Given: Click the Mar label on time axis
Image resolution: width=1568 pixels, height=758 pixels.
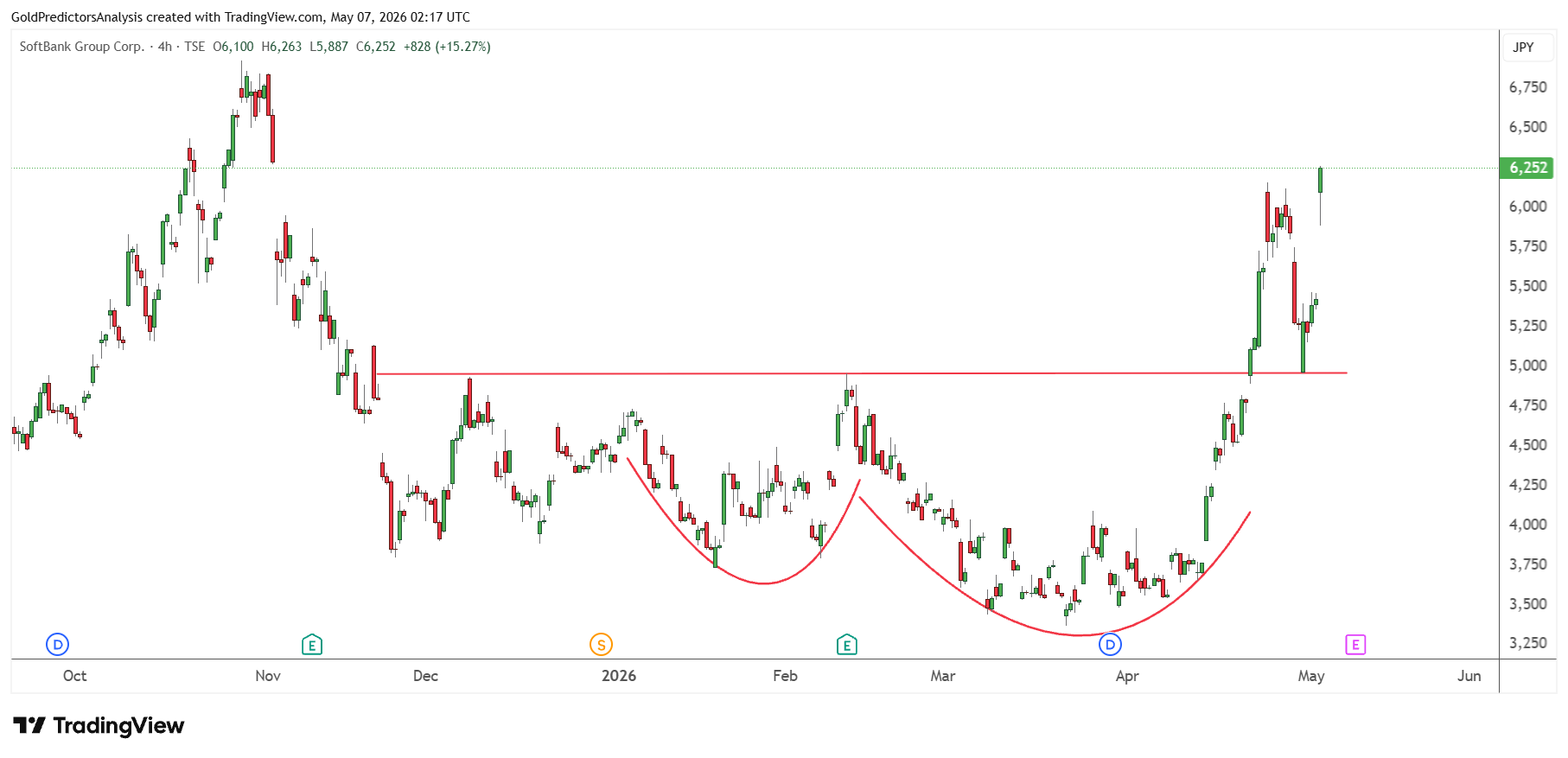Looking at the screenshot, I should (x=943, y=676).
